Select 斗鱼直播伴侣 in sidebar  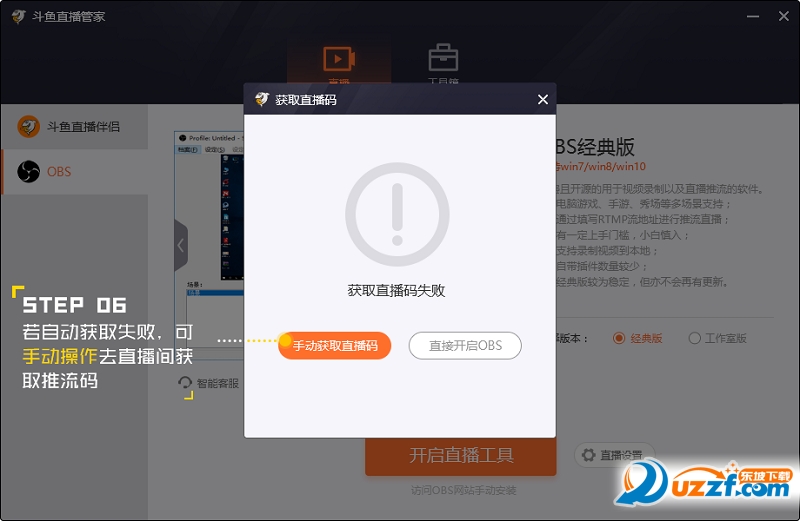point(74,127)
